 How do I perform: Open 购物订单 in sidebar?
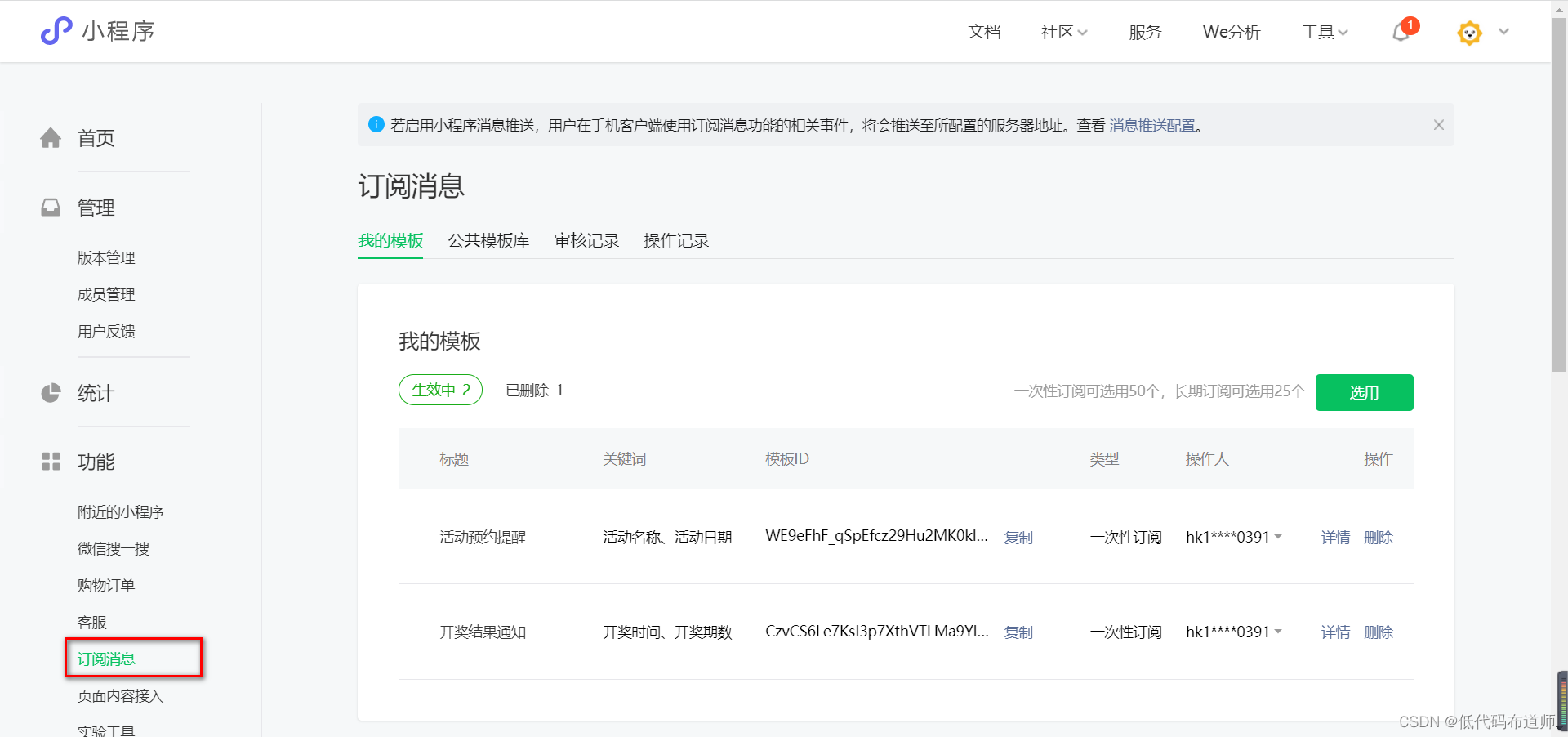coord(106,586)
